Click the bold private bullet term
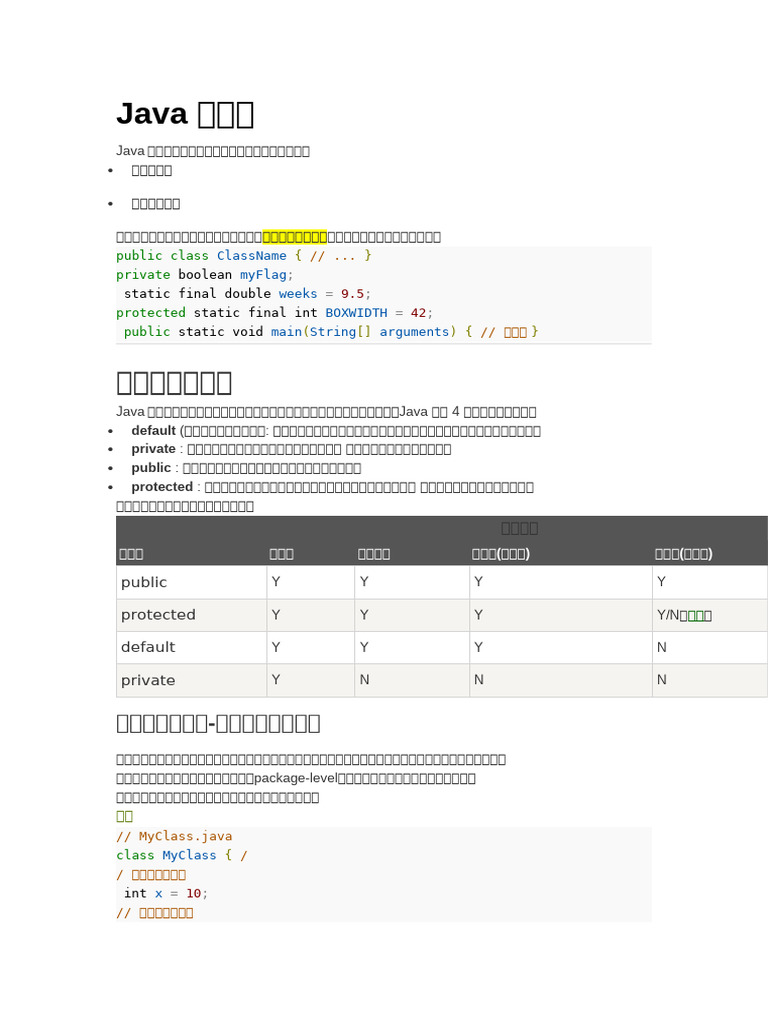Screen dimensions: 768x1024 [x=153, y=448]
